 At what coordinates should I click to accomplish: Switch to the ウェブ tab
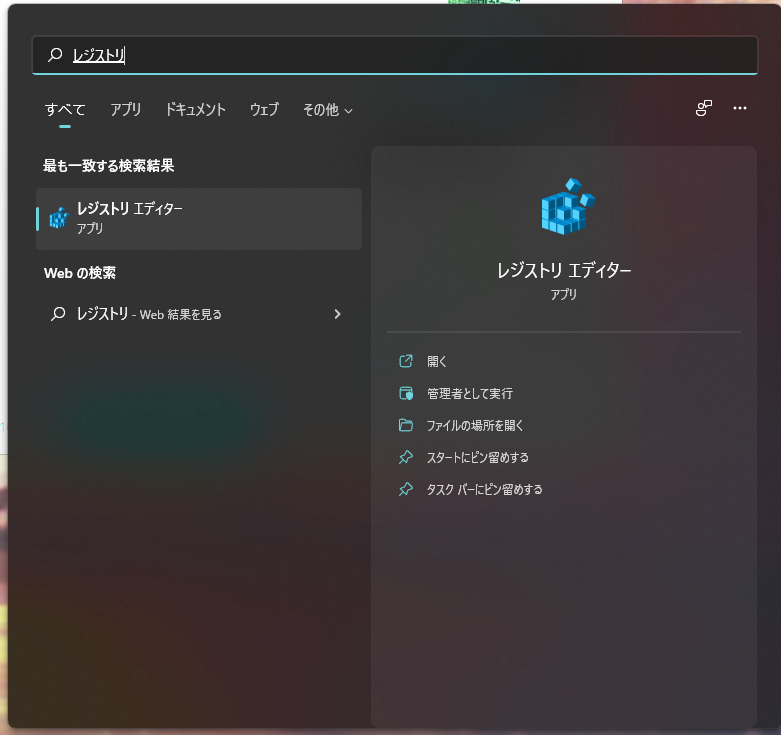click(x=264, y=109)
